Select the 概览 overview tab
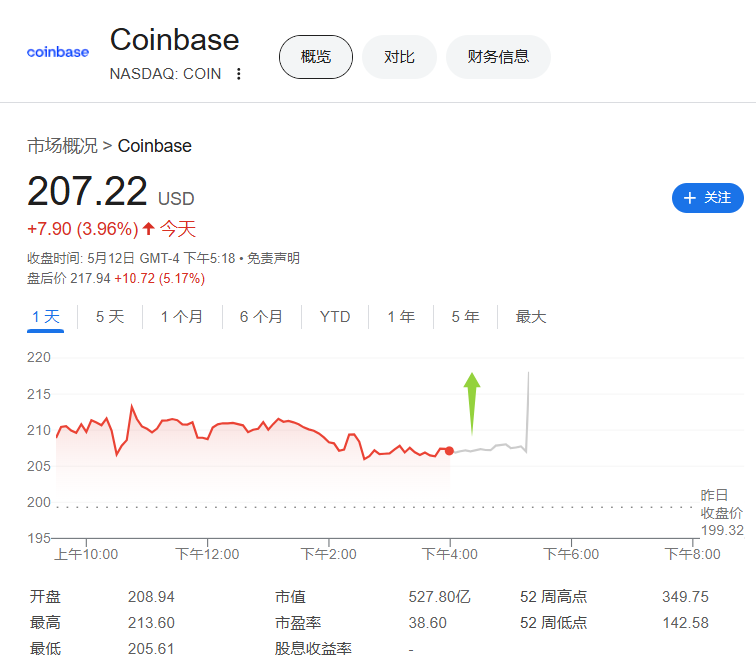Image resolution: width=756 pixels, height=669 pixels. tap(316, 57)
